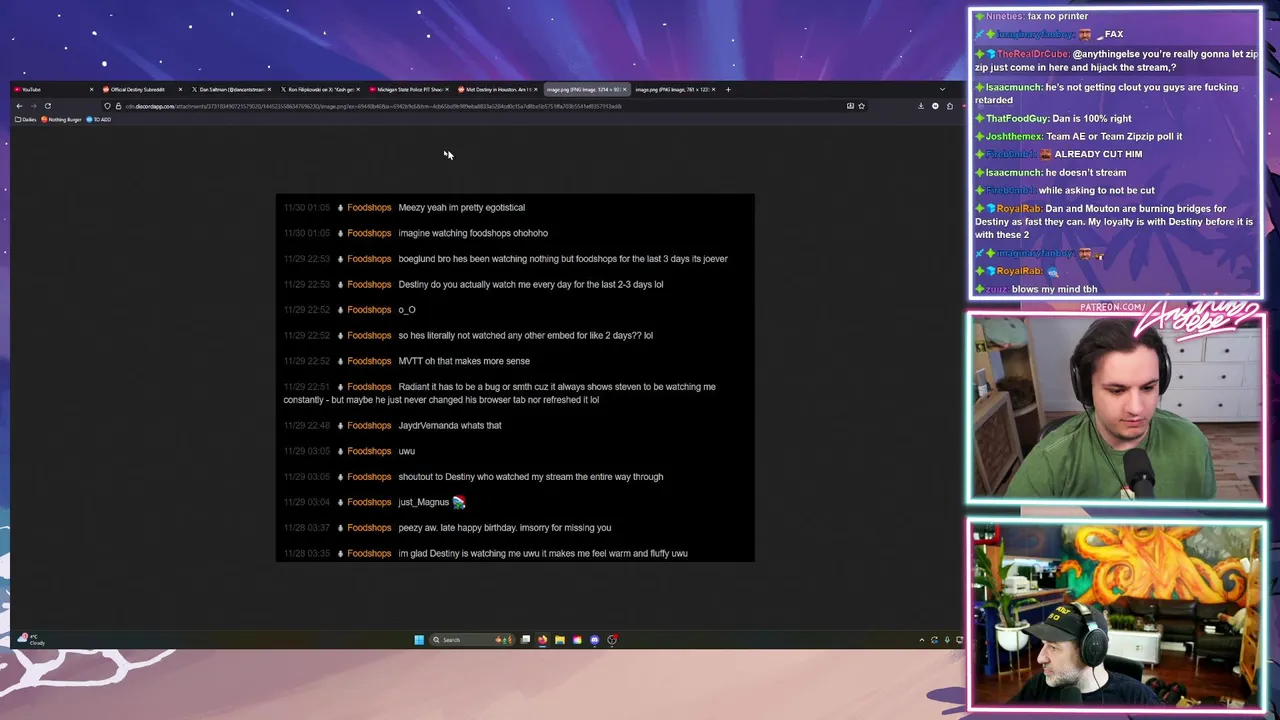Open Firefox from the taskbar

pos(542,640)
